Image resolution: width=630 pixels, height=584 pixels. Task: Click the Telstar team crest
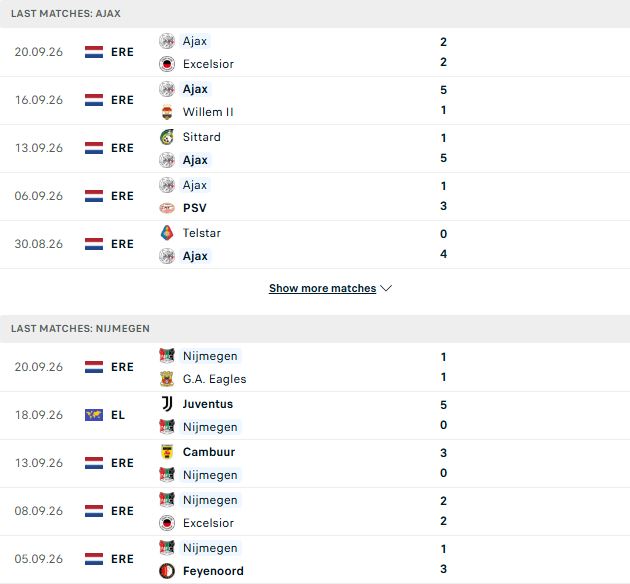[167, 233]
